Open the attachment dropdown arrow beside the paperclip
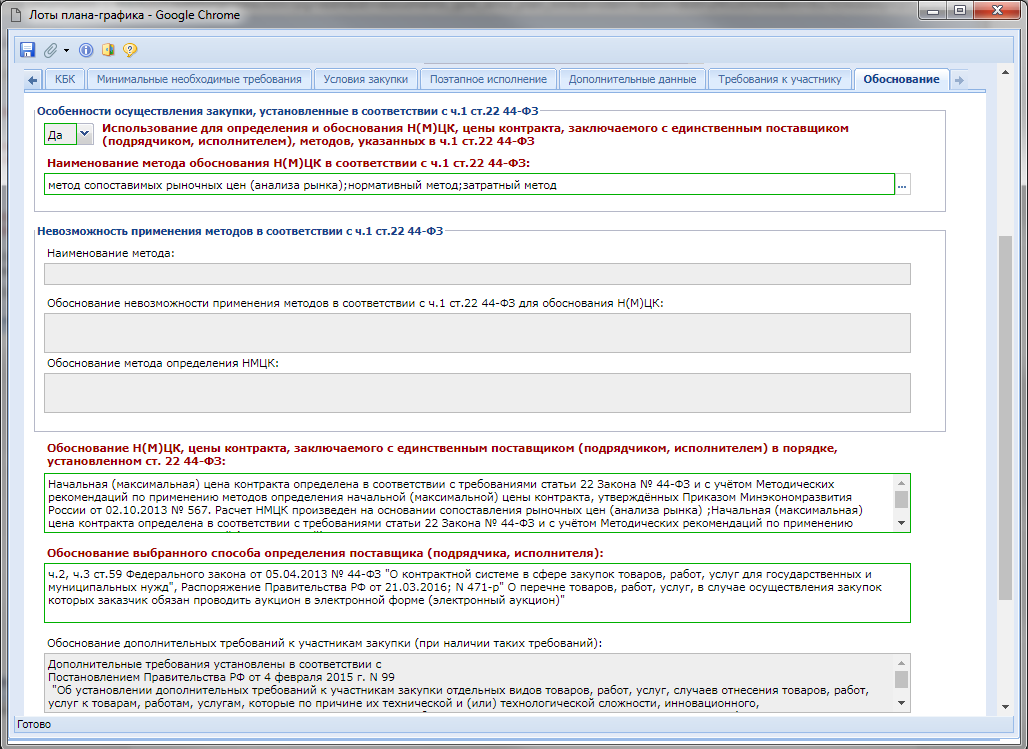Viewport: 1028px width, 749px height. click(66, 49)
